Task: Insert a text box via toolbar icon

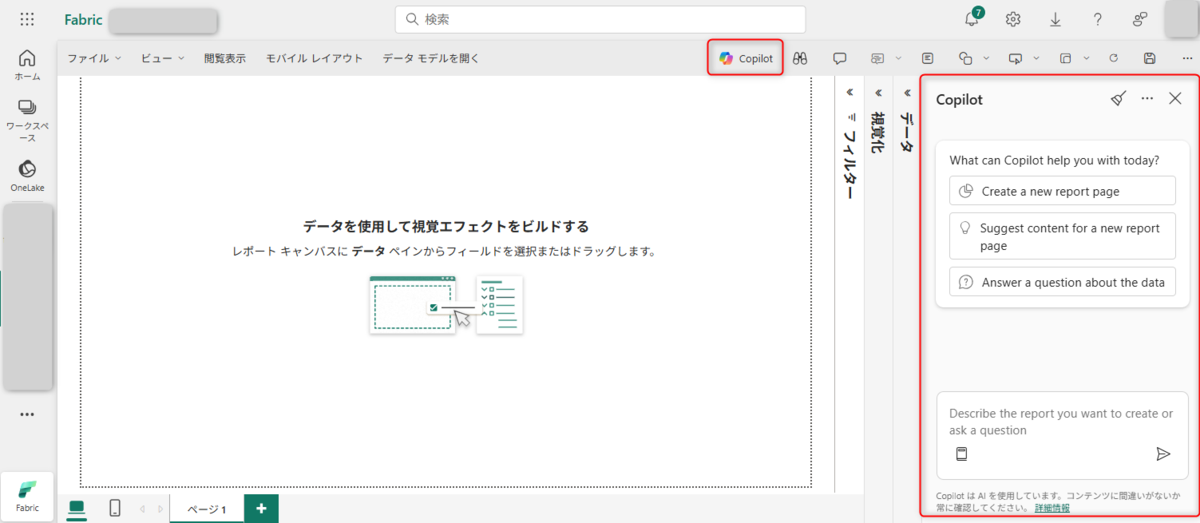Action: pyautogui.click(x=928, y=58)
